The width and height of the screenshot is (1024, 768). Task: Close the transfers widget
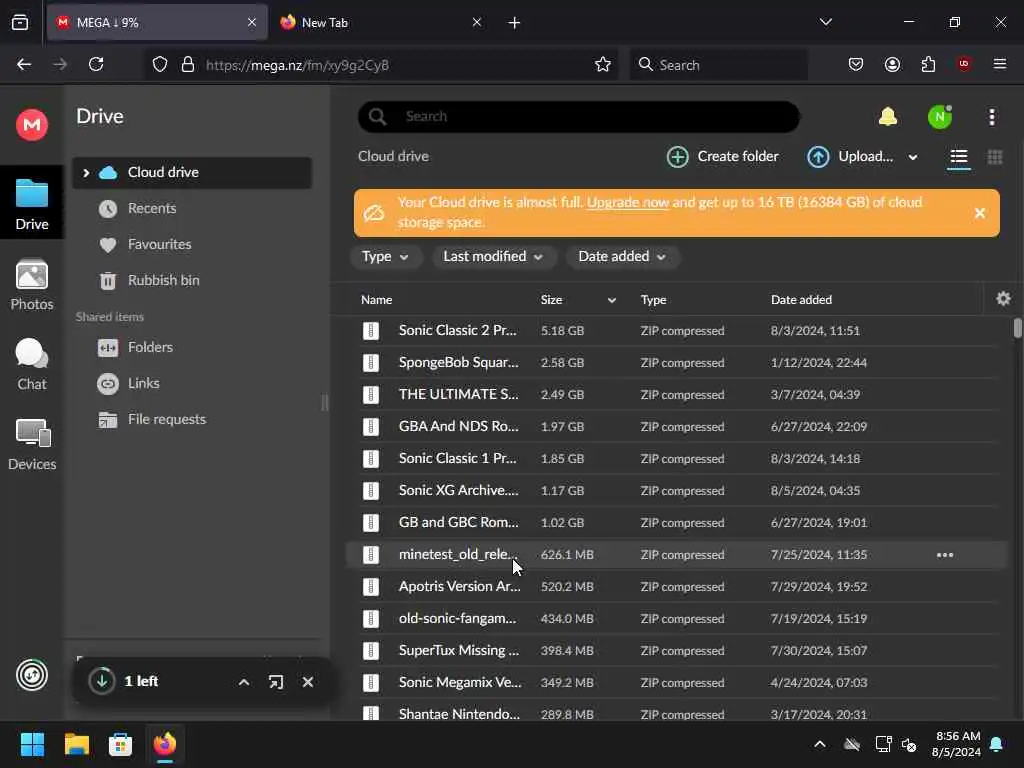tap(308, 682)
